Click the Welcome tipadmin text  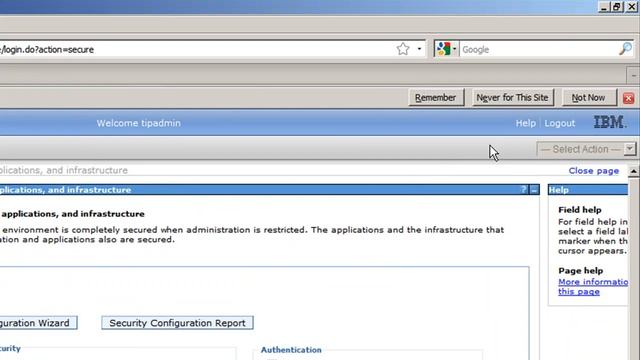(138, 123)
